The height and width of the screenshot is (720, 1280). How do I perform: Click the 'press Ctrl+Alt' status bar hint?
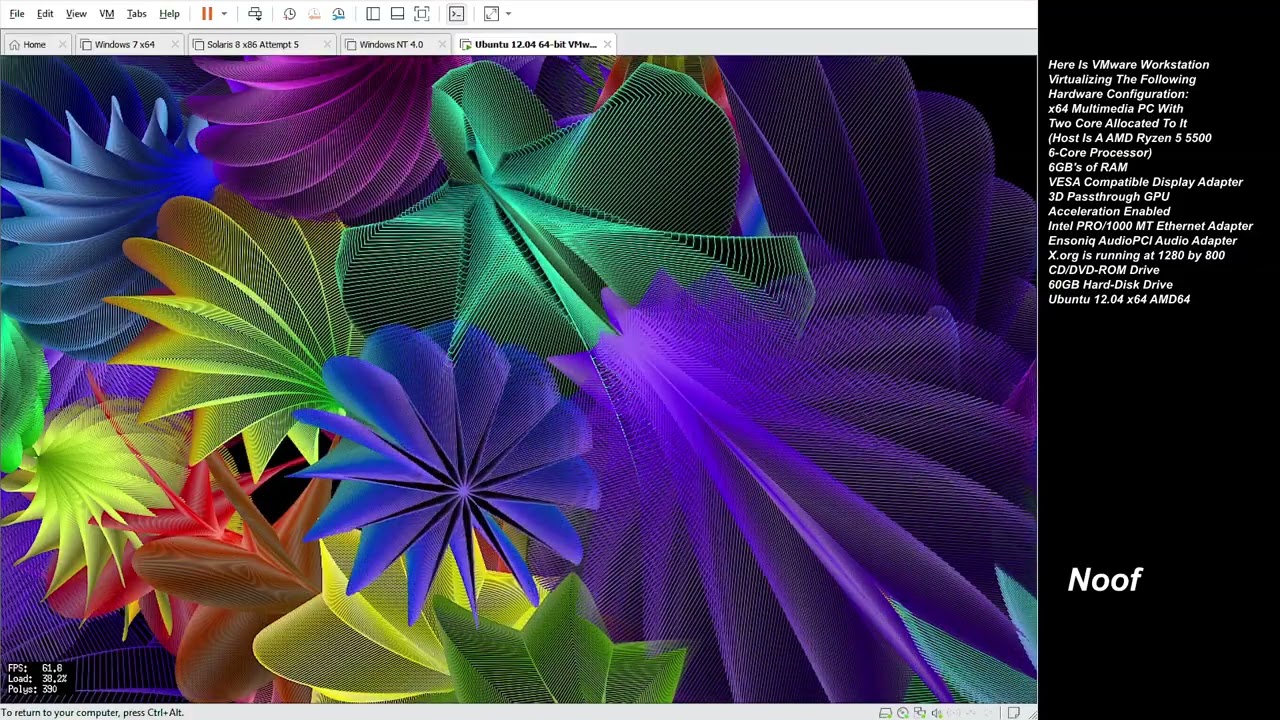pyautogui.click(x=151, y=713)
